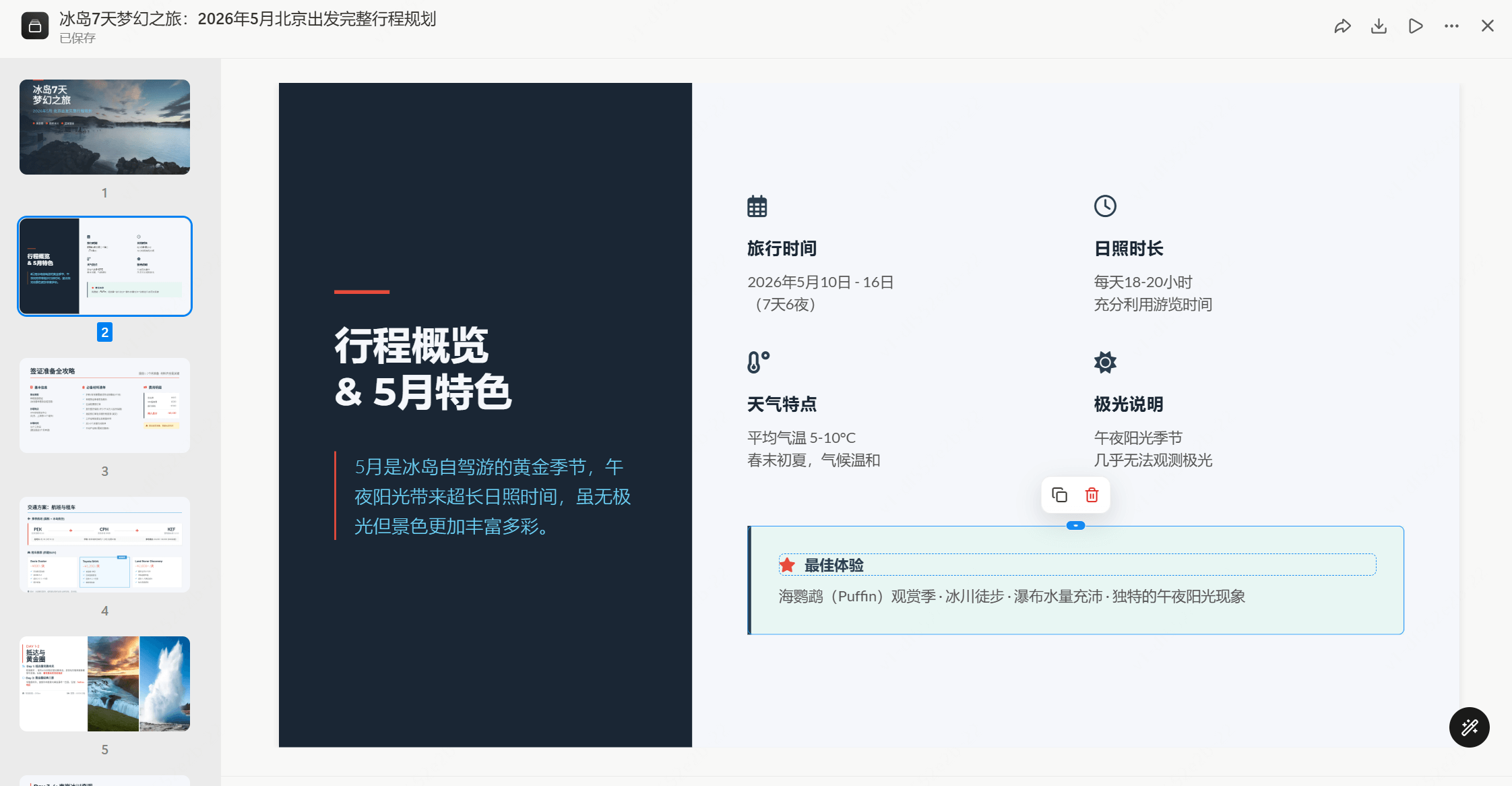
Task: Delete the selected block with trash icon
Action: pos(1092,495)
